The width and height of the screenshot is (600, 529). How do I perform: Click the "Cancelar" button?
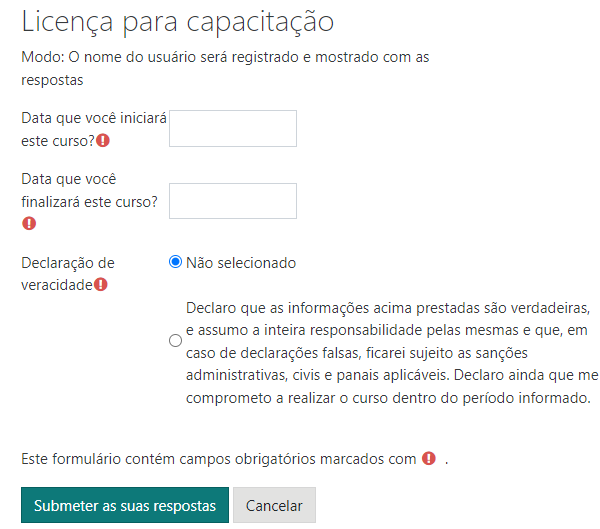274,505
